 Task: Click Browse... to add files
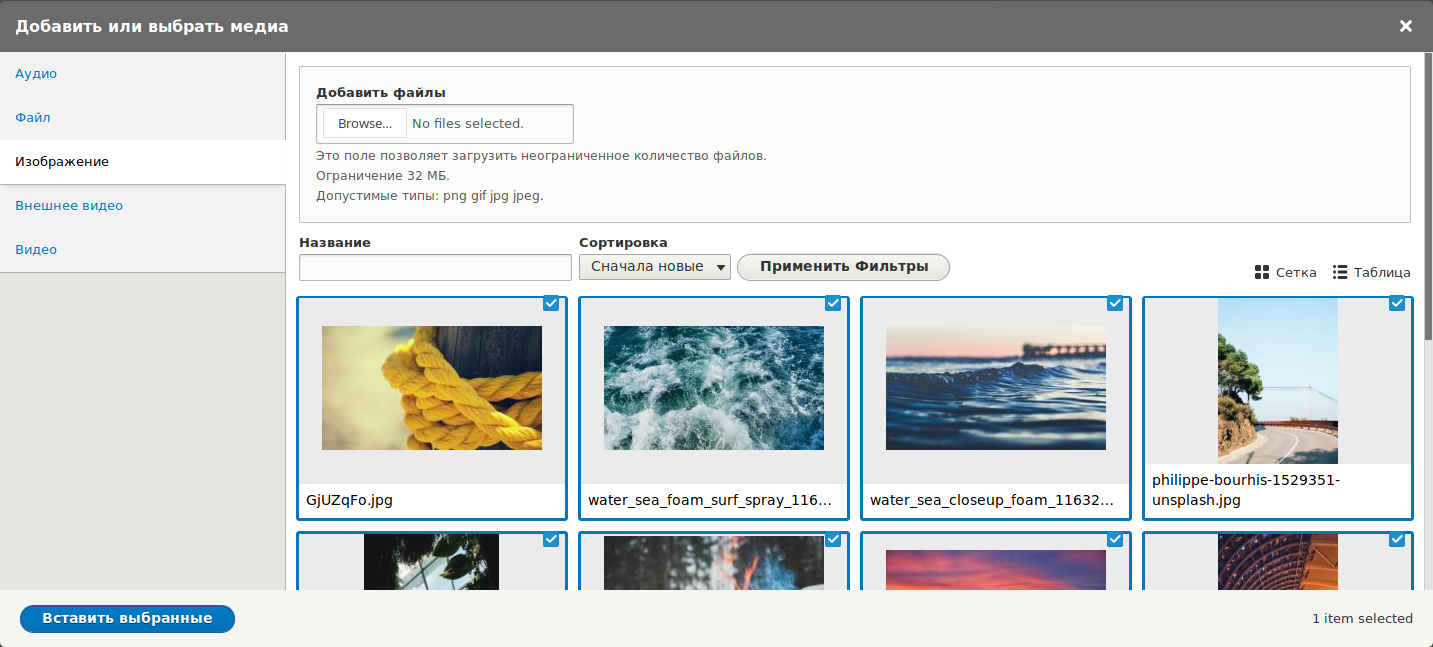click(x=365, y=124)
